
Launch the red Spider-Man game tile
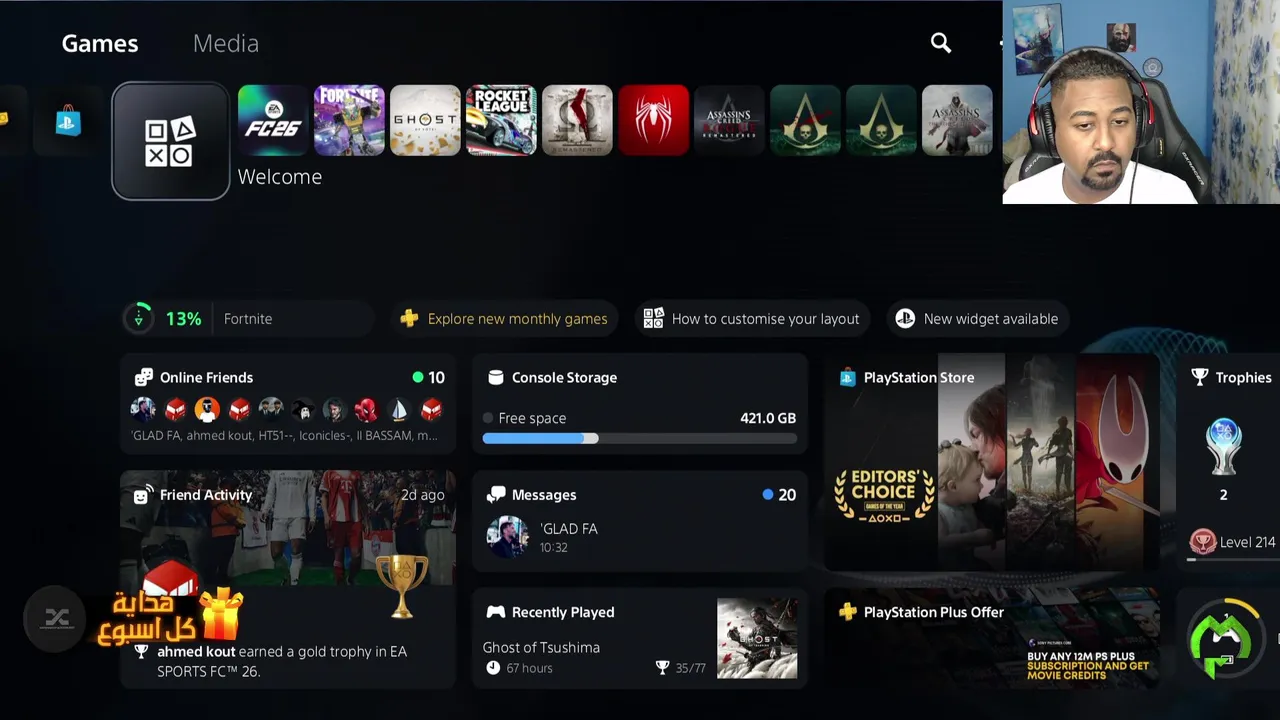[653, 120]
